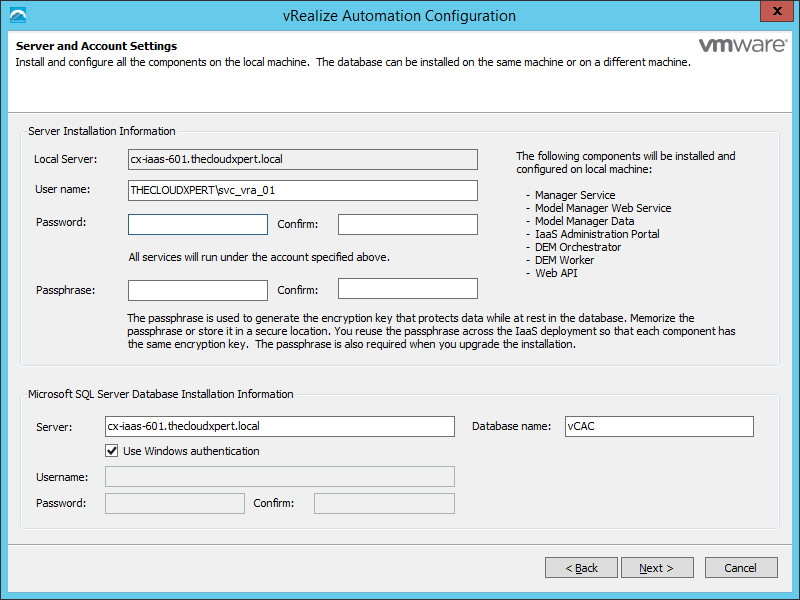Click the vRealize Automation Configuration title bar
Viewport: 800px width, 600px height.
coord(400,15)
